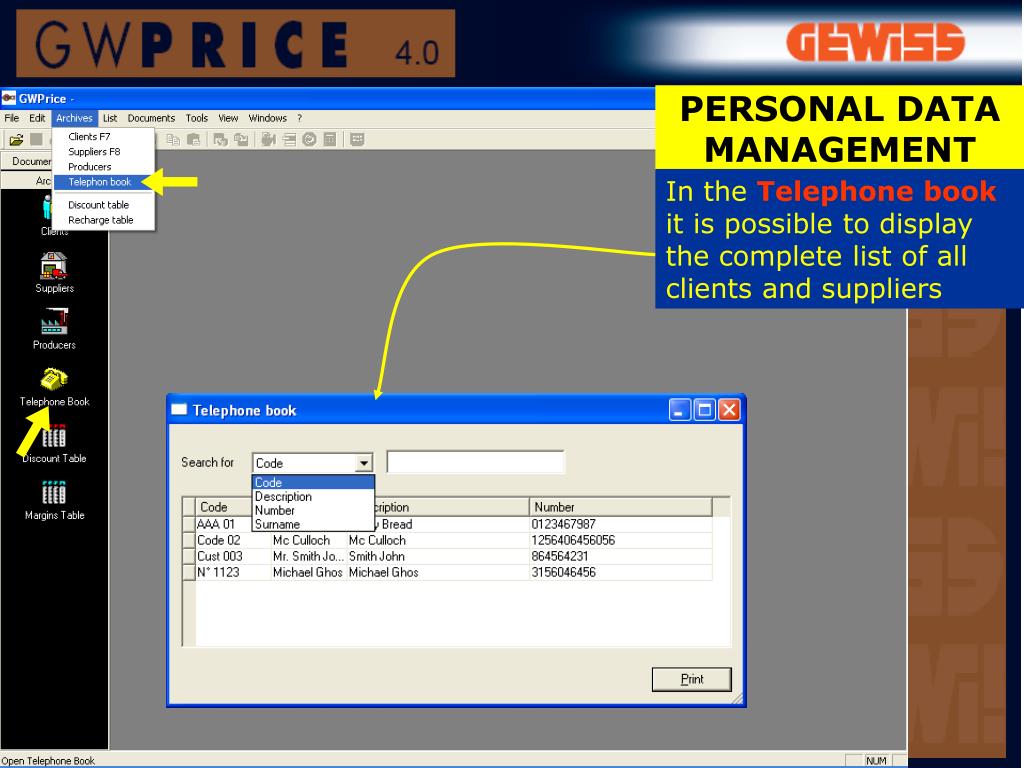This screenshot has width=1024, height=768.
Task: Open the ? help menu
Action: click(300, 118)
